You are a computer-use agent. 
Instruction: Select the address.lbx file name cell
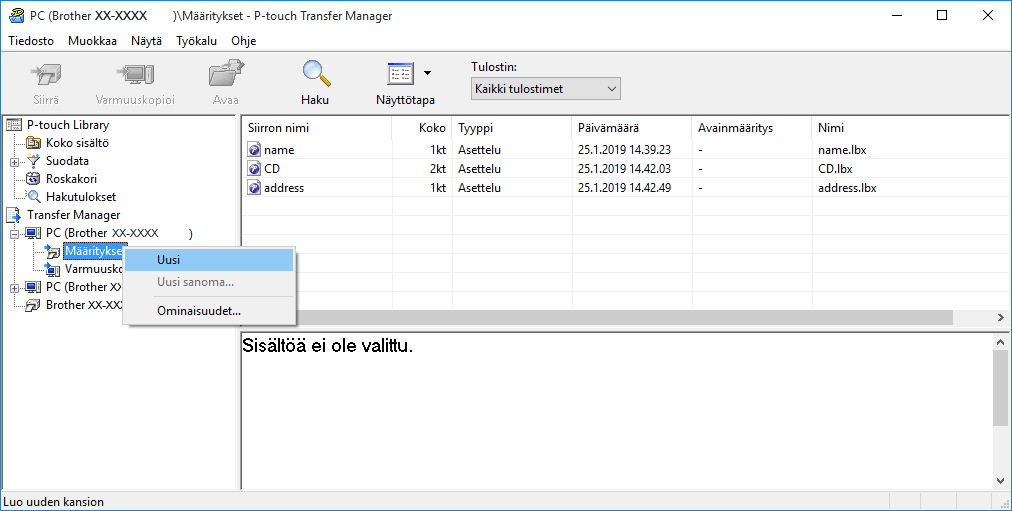(847, 188)
